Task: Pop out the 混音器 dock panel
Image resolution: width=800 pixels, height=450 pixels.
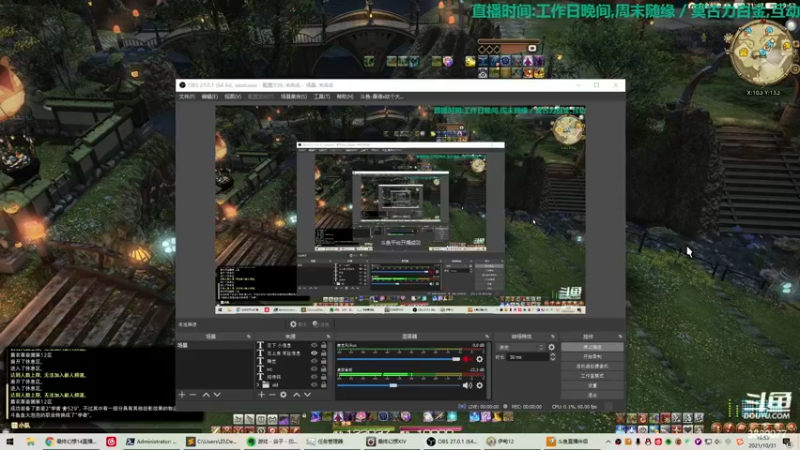Action: (x=487, y=337)
